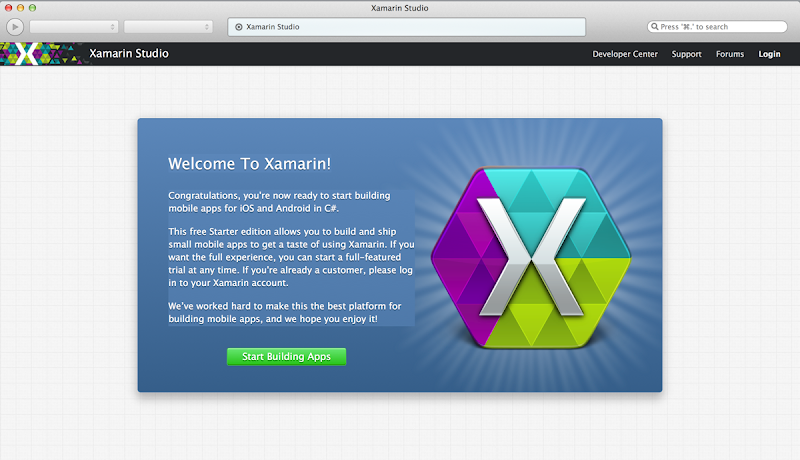Click the 'Xamarin Studio' header title text
800x460 pixels.
129,54
